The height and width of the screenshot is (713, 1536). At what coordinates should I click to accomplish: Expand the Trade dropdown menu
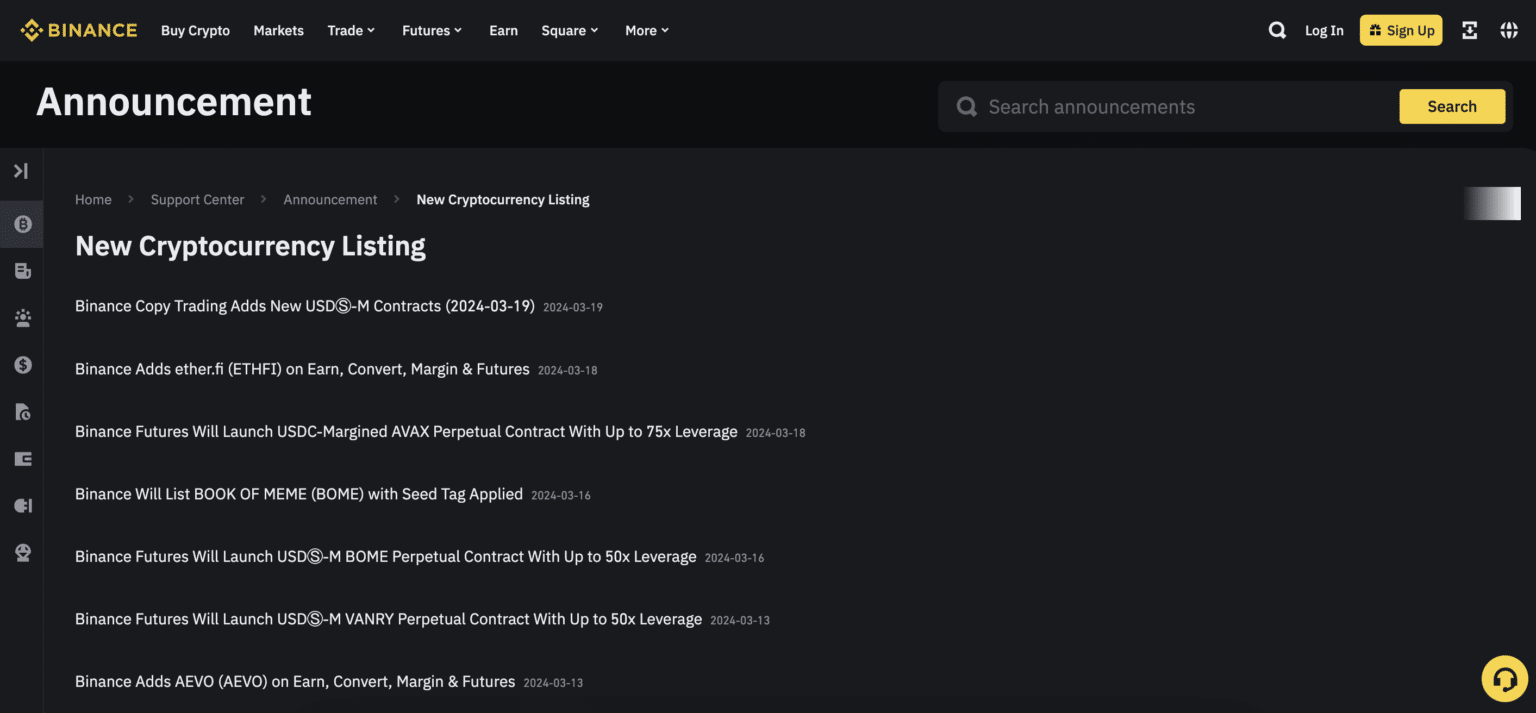pyautogui.click(x=351, y=30)
